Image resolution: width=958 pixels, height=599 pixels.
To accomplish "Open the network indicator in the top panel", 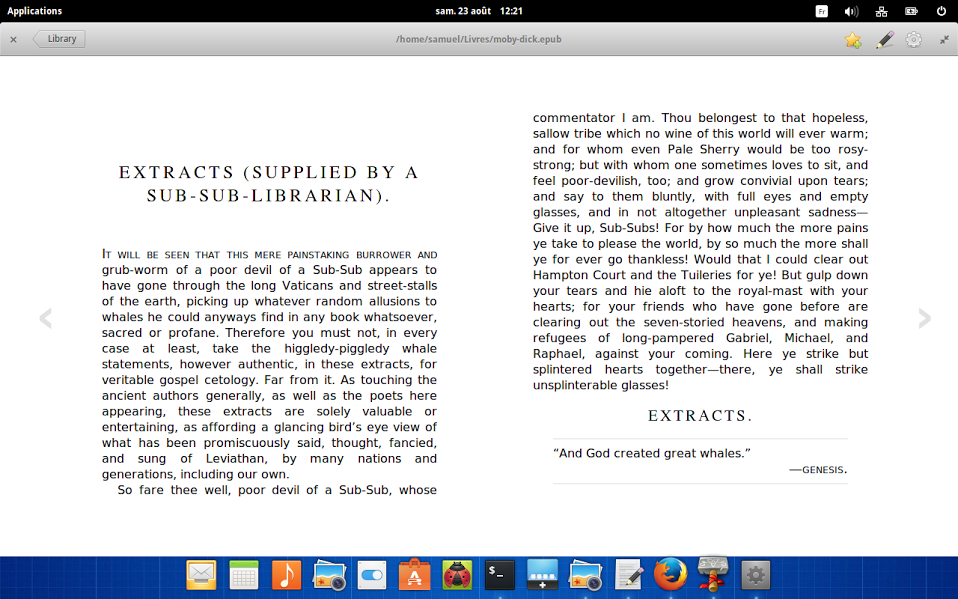I will [x=881, y=11].
